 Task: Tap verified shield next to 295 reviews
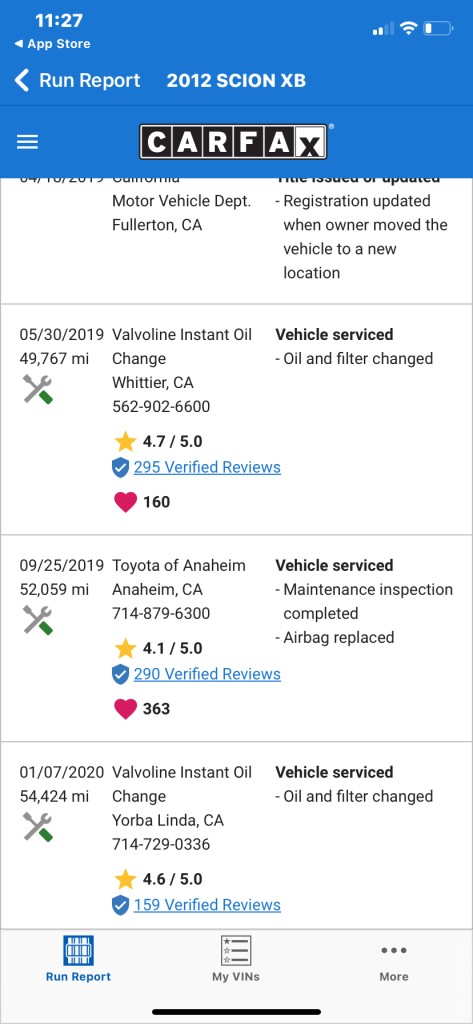(x=120, y=468)
